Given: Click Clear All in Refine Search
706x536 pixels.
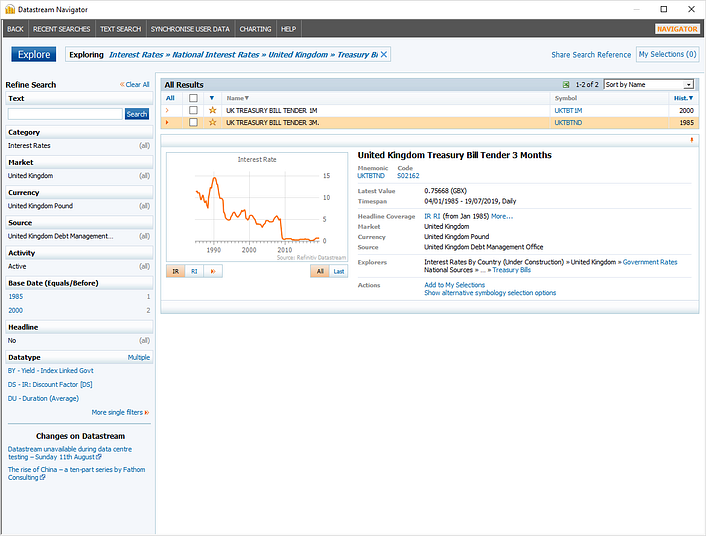Looking at the screenshot, I should 135,85.
